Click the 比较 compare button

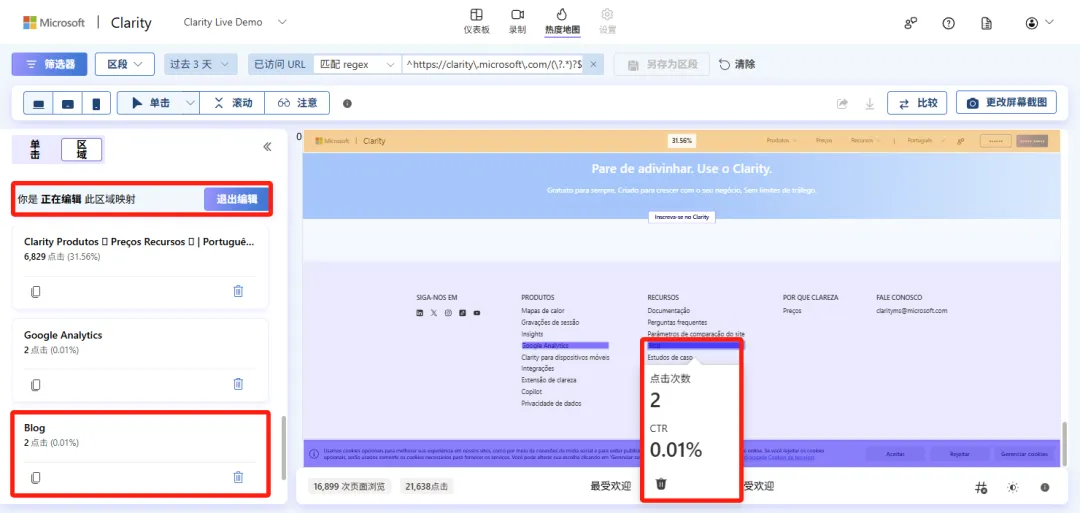pyautogui.click(x=917, y=103)
